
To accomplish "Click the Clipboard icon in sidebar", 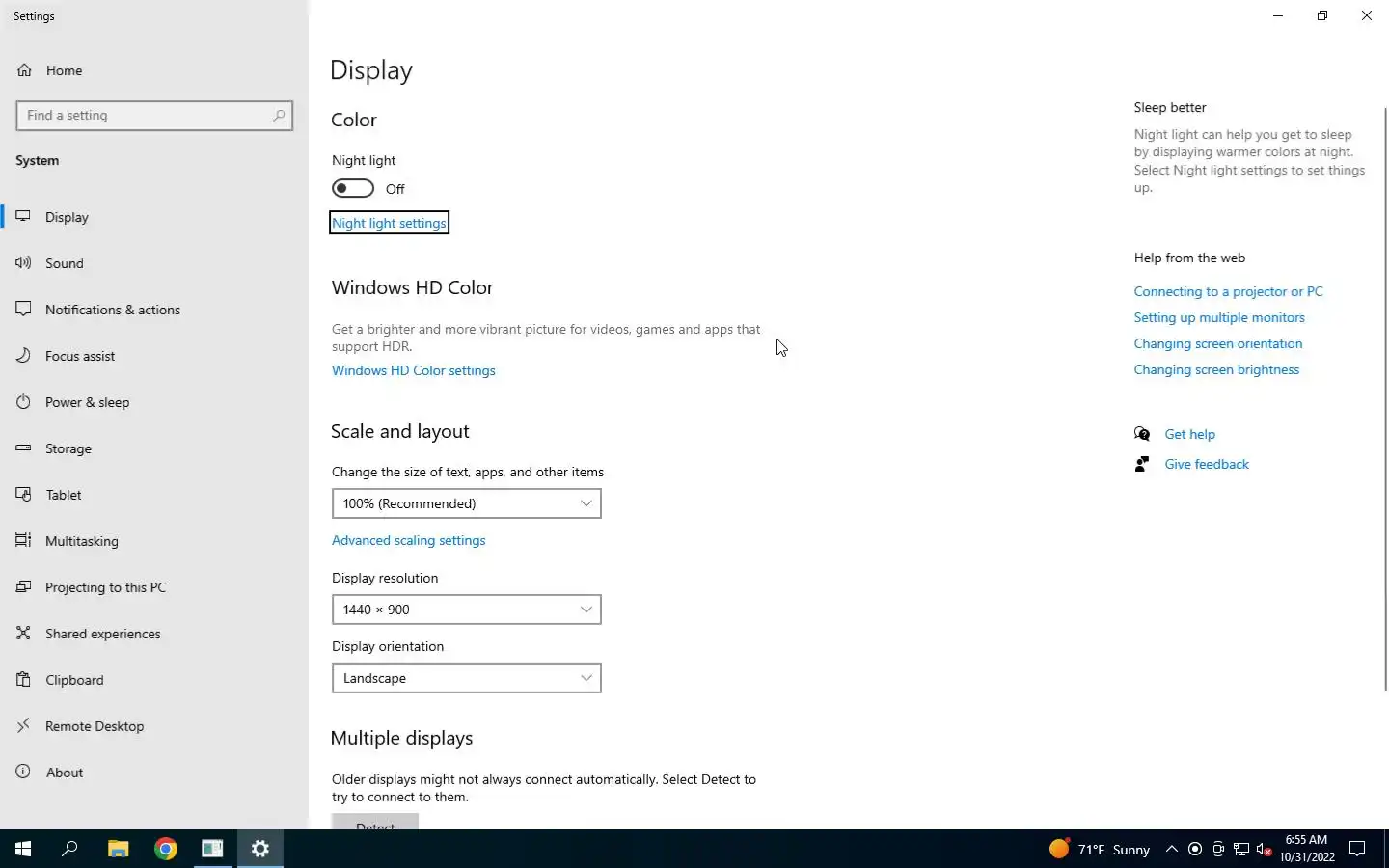I will 24,679.
